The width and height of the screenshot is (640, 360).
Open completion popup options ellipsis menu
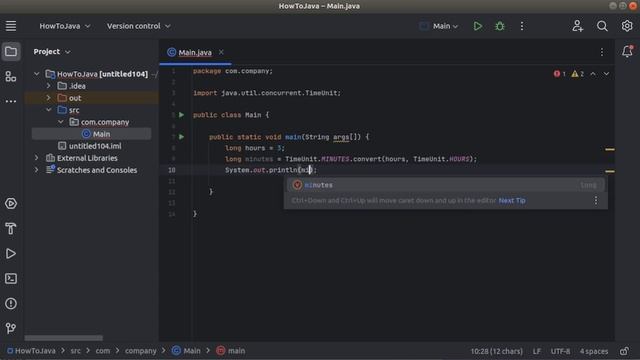click(x=596, y=200)
